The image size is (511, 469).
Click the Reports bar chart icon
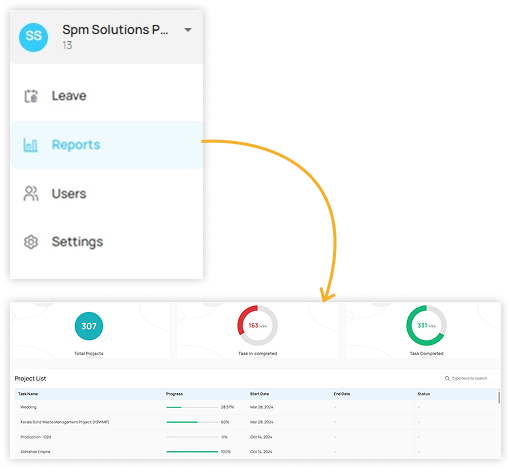point(30,145)
